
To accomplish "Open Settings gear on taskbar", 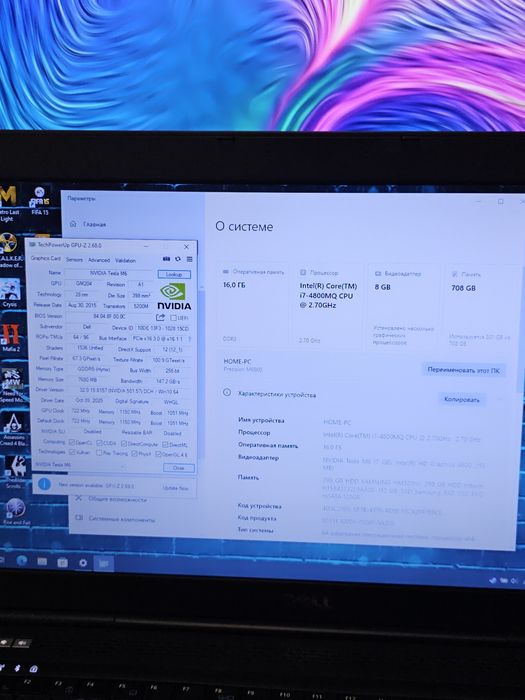I will [x=83, y=563].
